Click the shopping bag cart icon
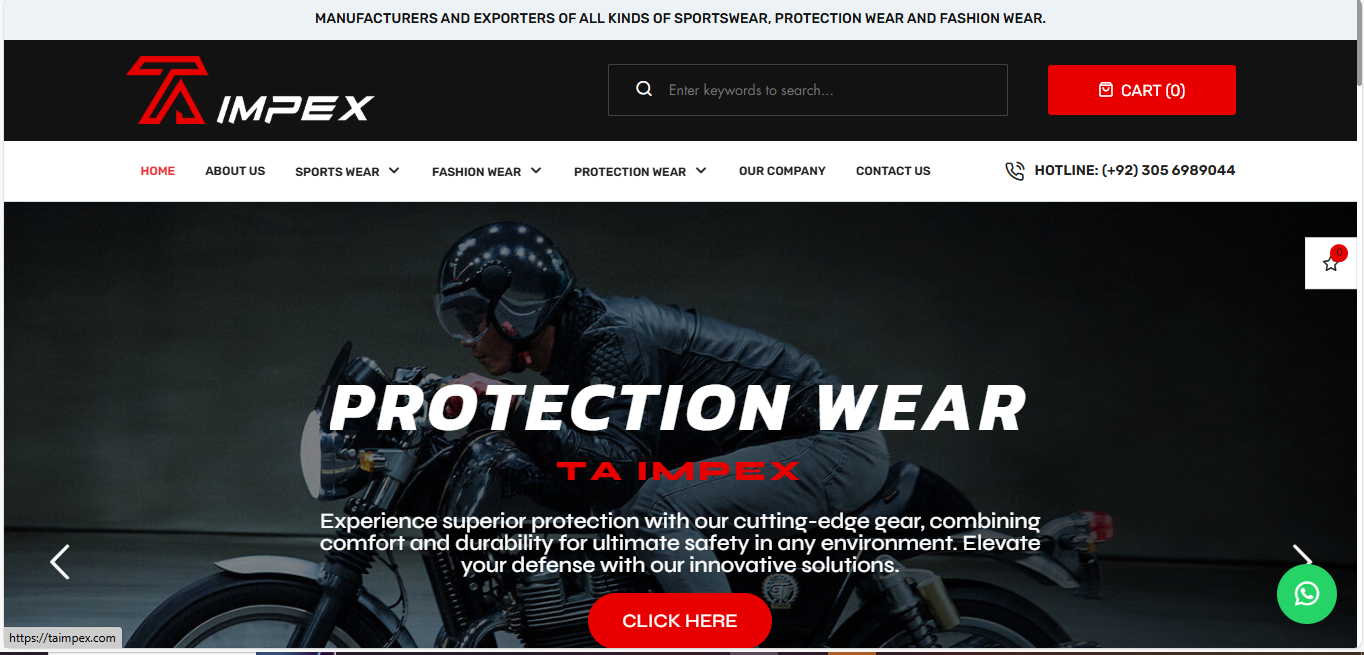 1105,90
